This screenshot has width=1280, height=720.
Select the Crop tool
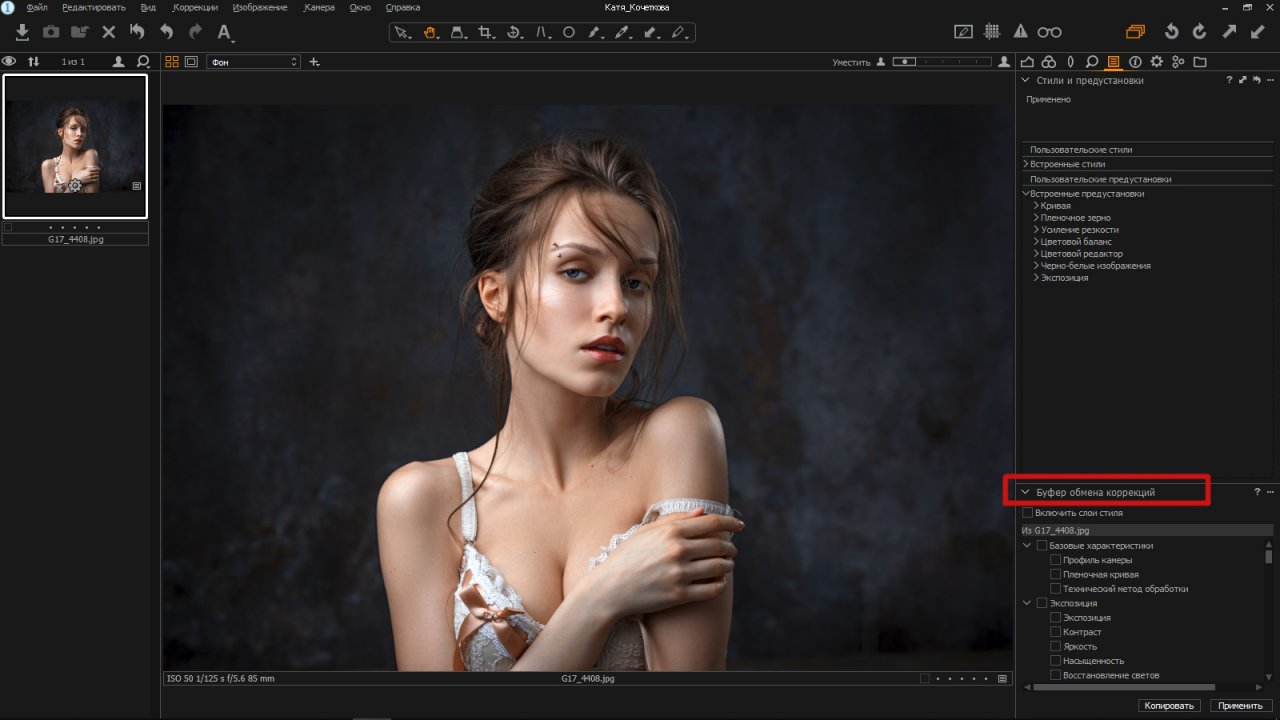click(486, 32)
